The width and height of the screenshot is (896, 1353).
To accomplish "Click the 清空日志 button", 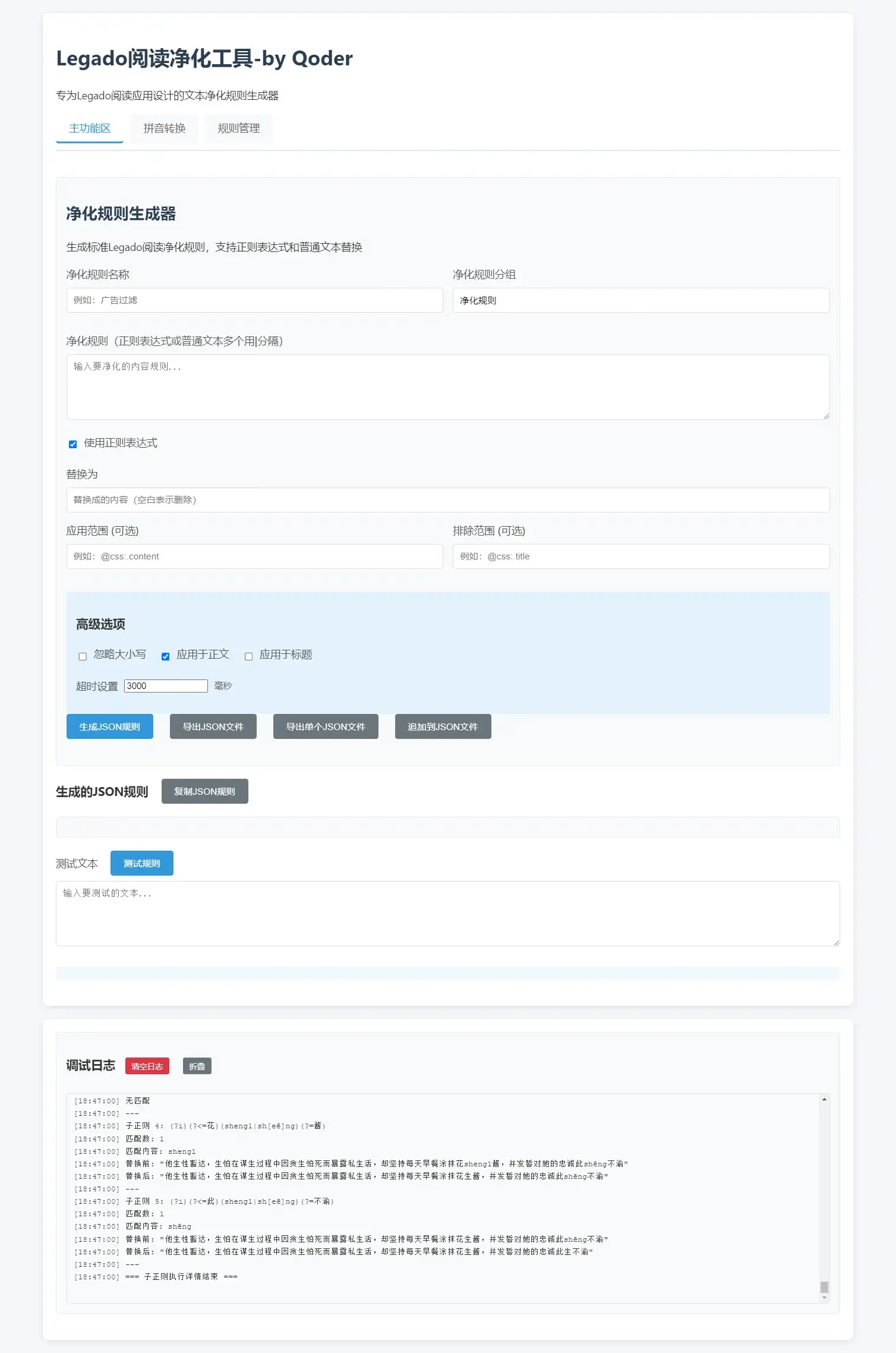I will coord(147,1066).
